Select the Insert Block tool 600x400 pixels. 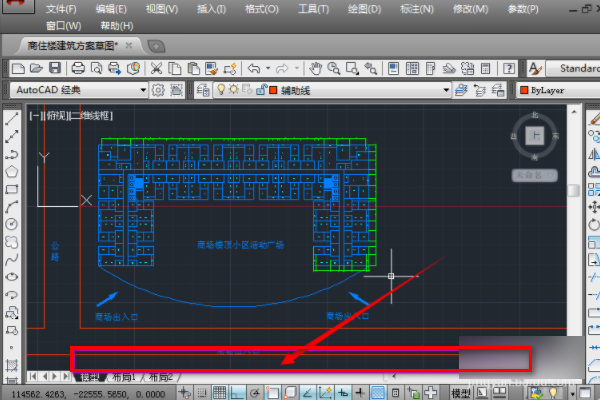coord(11,313)
